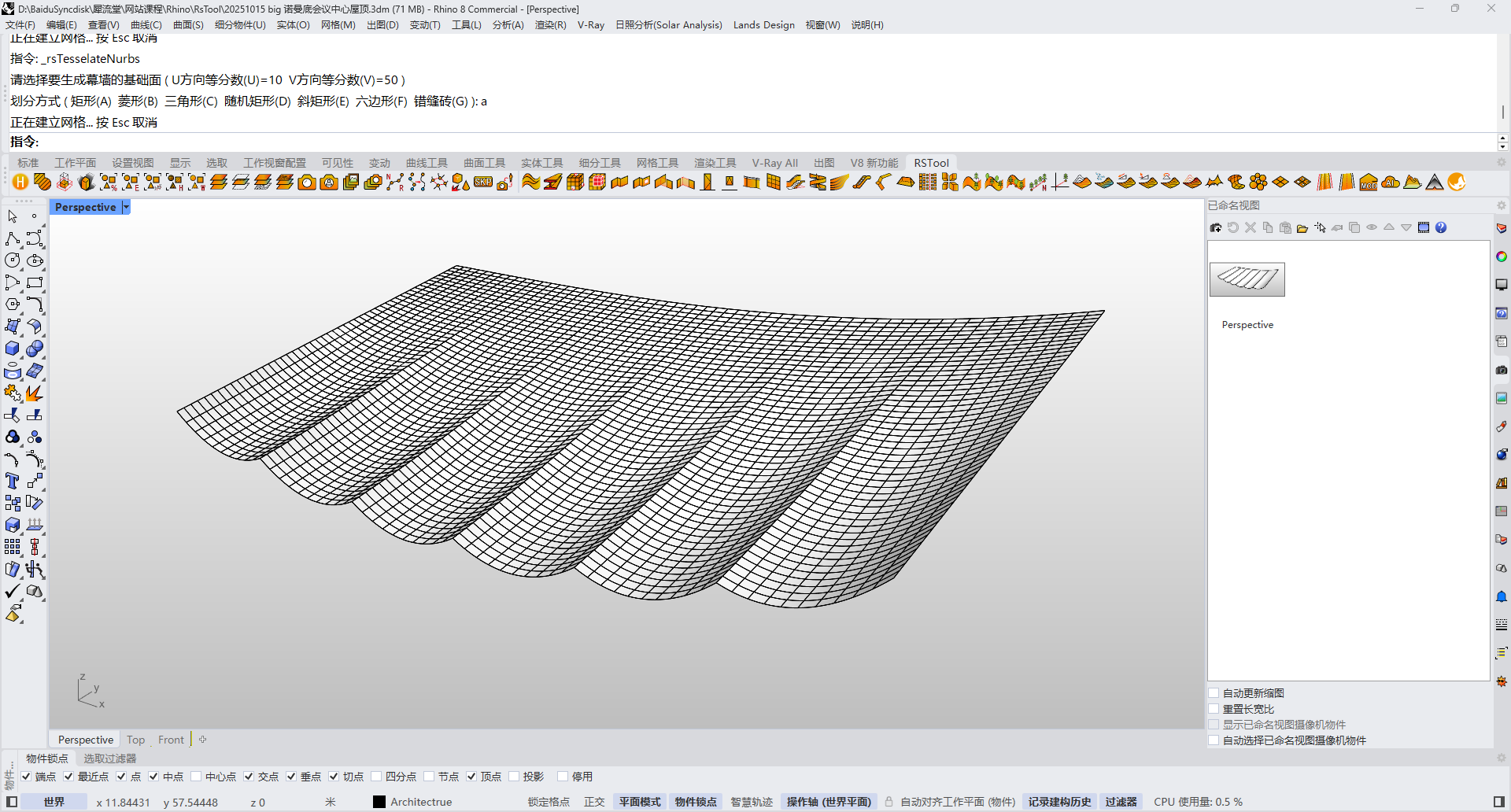This screenshot has width=1511, height=812.
Task: Click the Box solid tool
Action: tap(12, 349)
